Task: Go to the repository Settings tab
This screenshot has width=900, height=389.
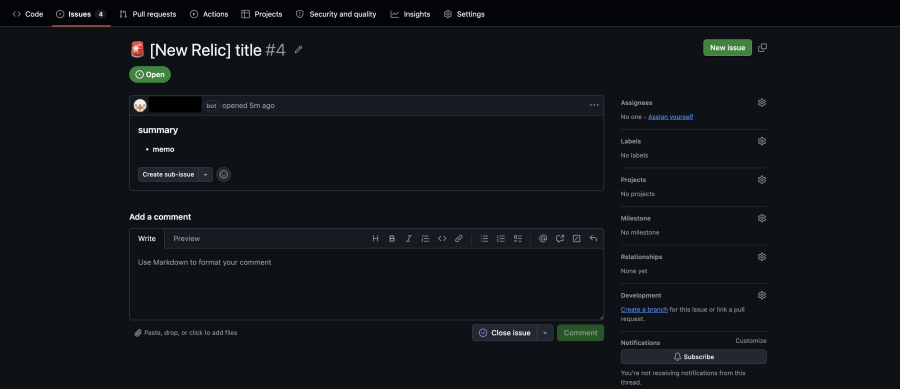Action: 464,14
